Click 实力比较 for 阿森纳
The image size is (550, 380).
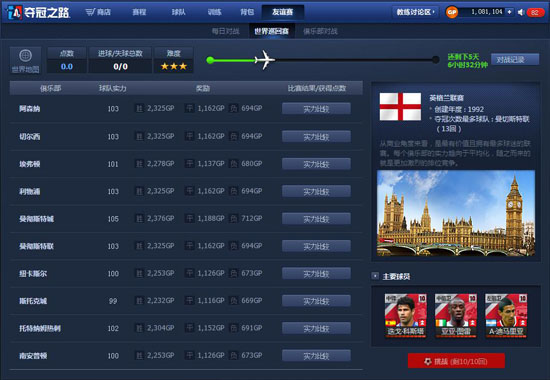pyautogui.click(x=316, y=109)
